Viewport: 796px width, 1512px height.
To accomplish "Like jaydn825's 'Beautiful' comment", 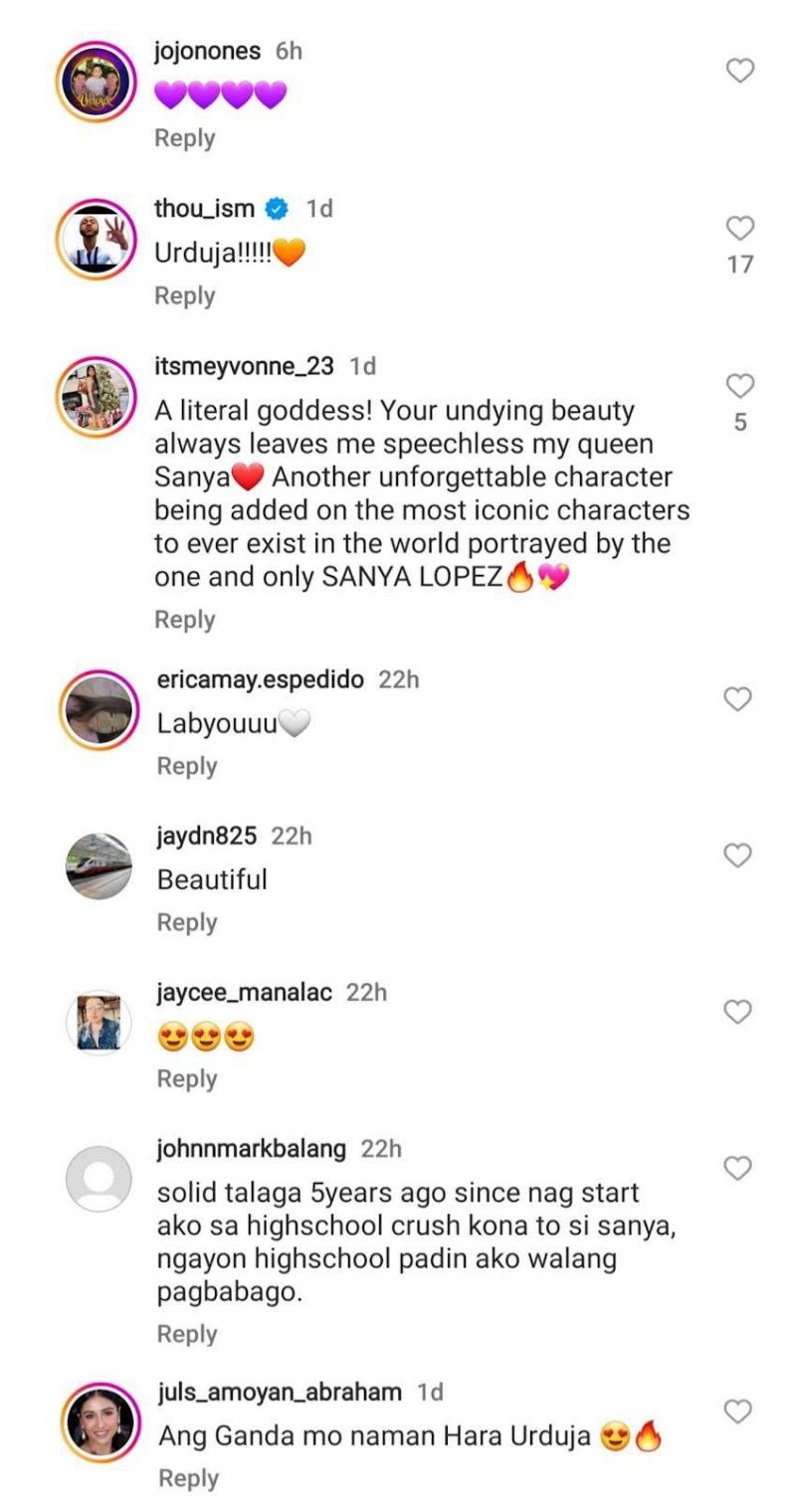I will (x=736, y=853).
